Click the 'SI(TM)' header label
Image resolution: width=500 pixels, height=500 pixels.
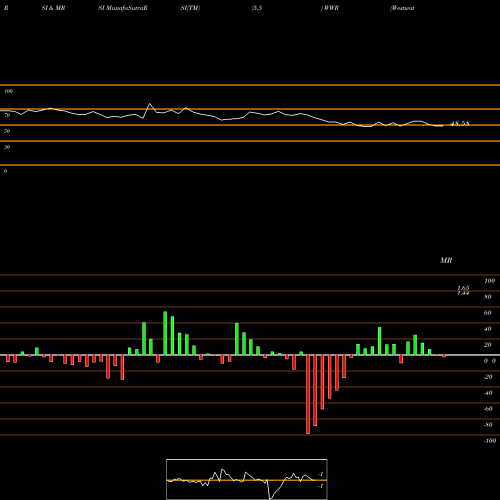(190, 8)
